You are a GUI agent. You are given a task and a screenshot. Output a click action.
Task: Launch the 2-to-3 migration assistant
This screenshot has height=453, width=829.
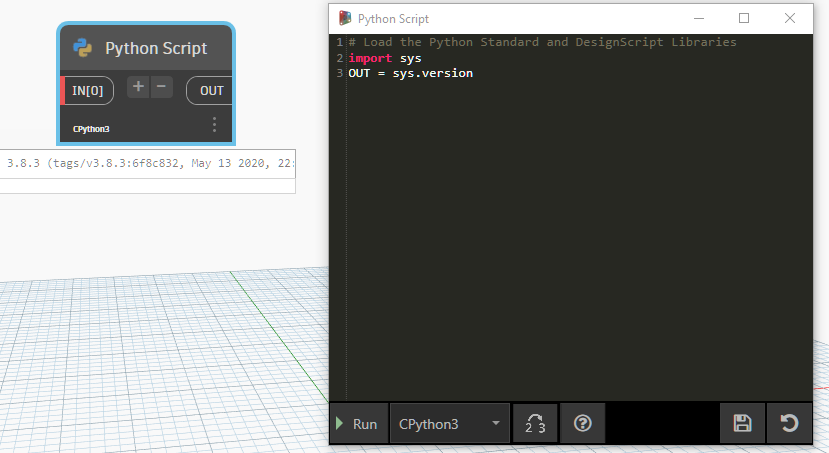(x=535, y=424)
